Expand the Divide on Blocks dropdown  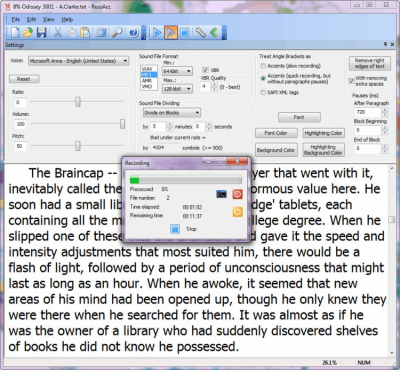click(x=172, y=113)
